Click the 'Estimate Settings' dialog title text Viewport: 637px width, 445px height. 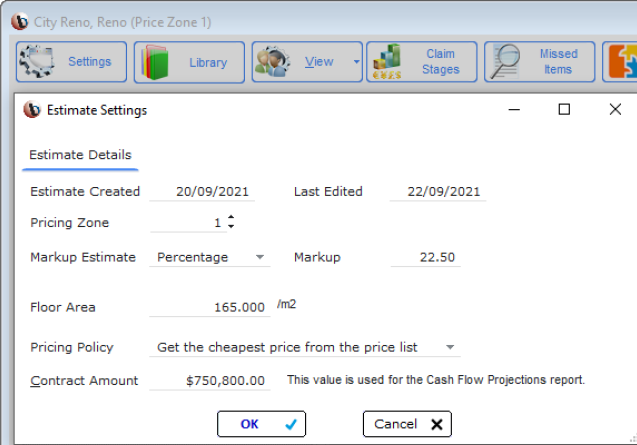coord(97,110)
